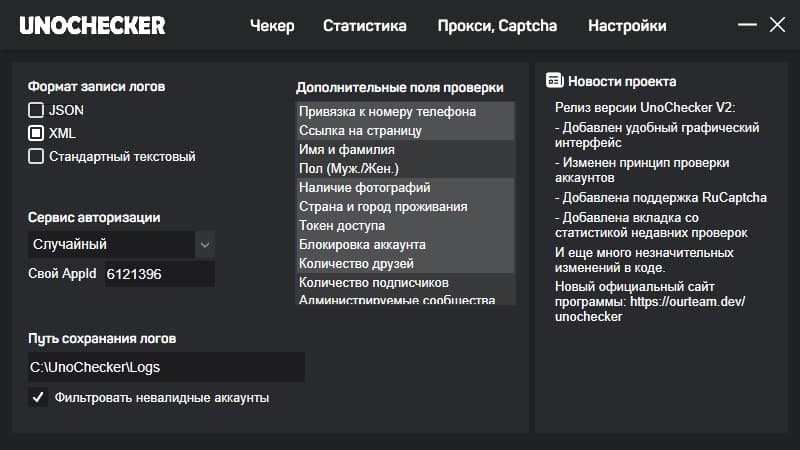Screen dimensions: 800x450
Task: Select Пол (Муж./Жен.) list item
Action: tap(405, 168)
